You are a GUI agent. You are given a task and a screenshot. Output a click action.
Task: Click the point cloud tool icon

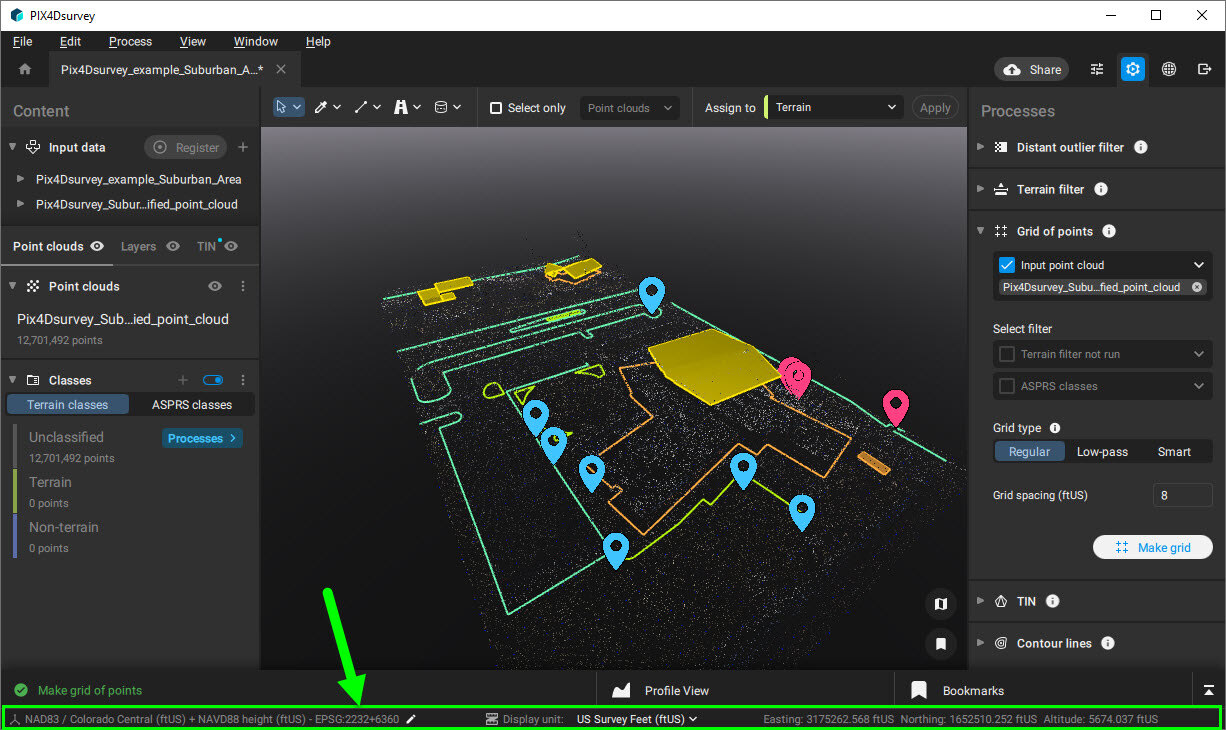point(440,107)
